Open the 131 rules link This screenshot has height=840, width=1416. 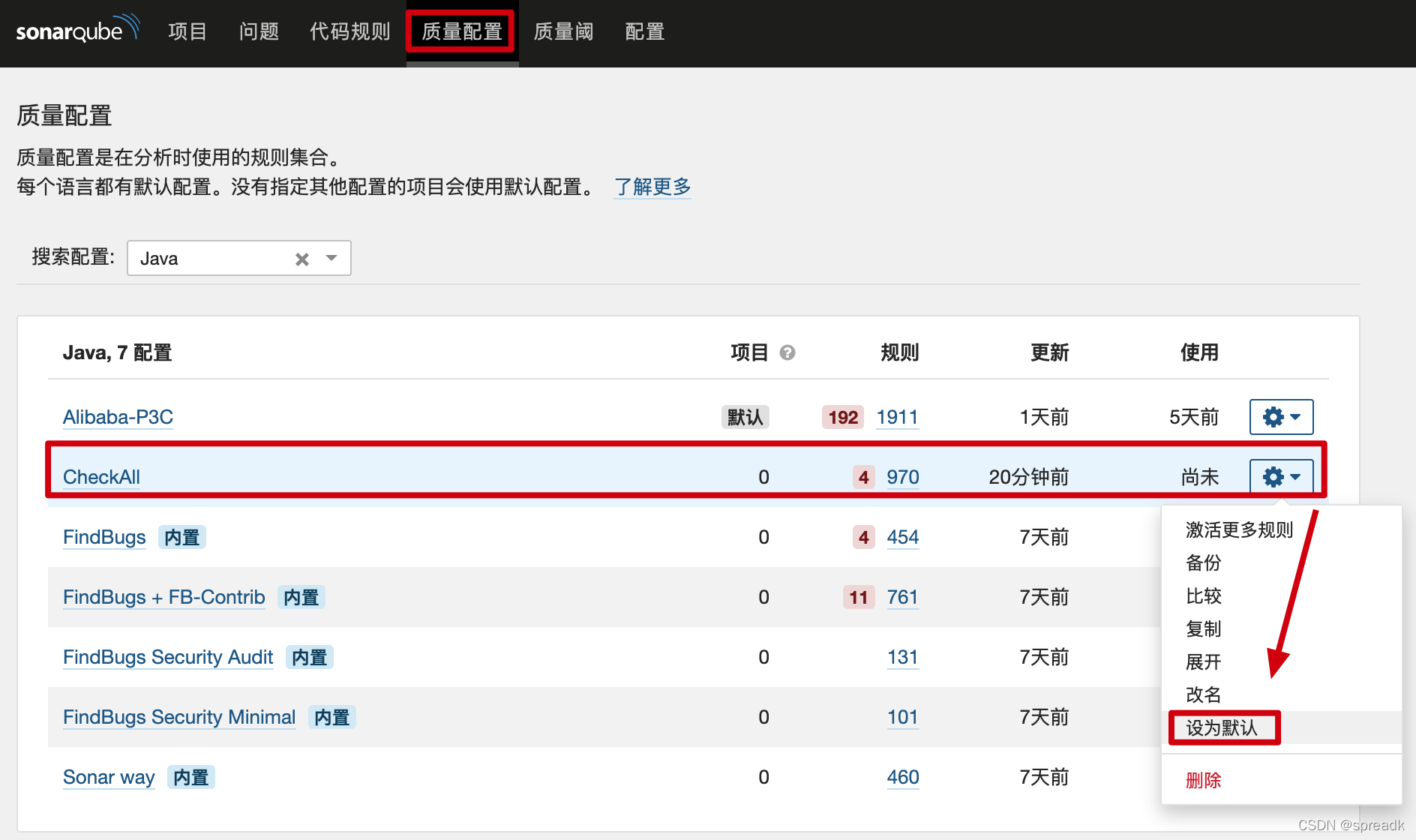coord(903,657)
